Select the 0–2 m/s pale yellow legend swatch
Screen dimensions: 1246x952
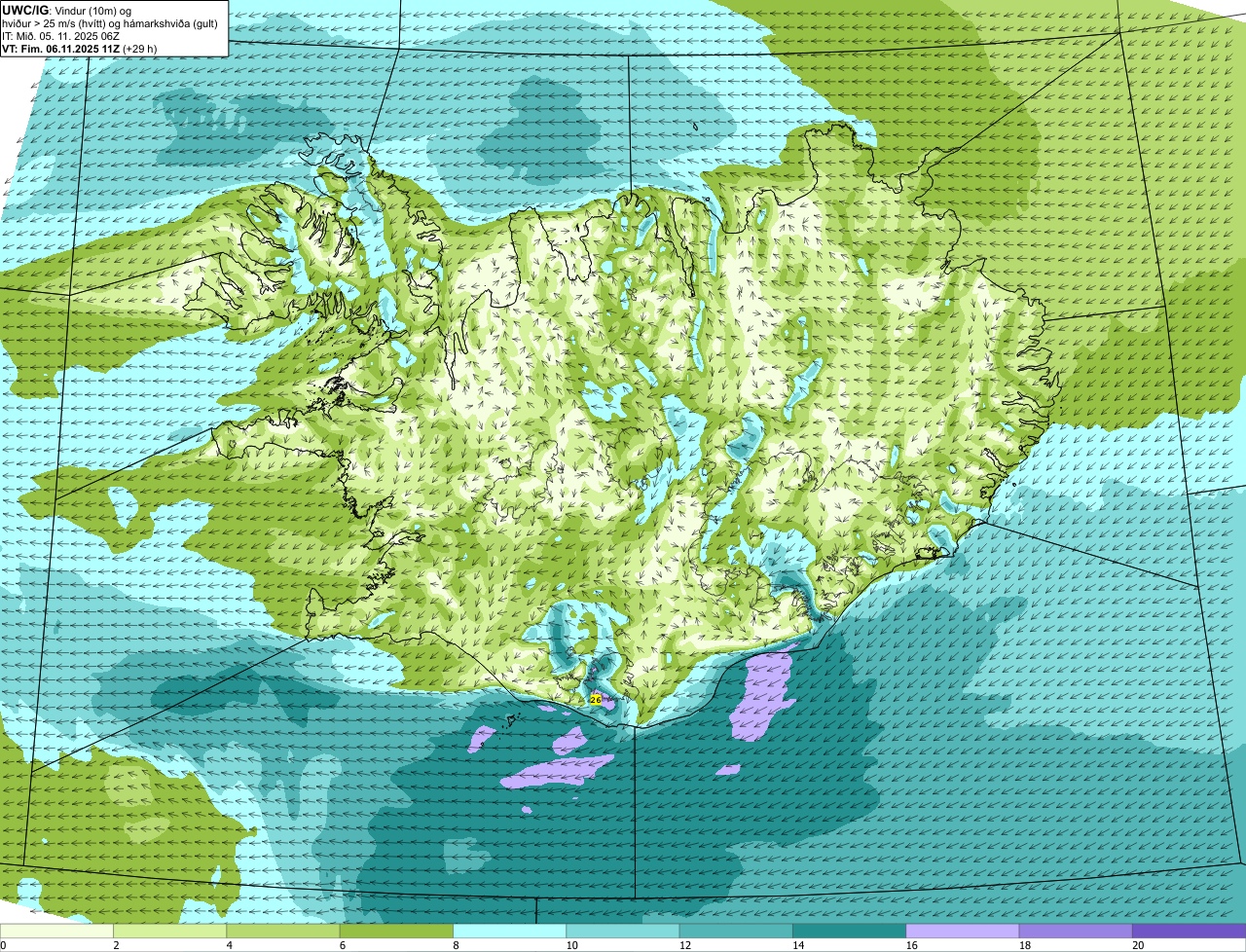point(57,931)
